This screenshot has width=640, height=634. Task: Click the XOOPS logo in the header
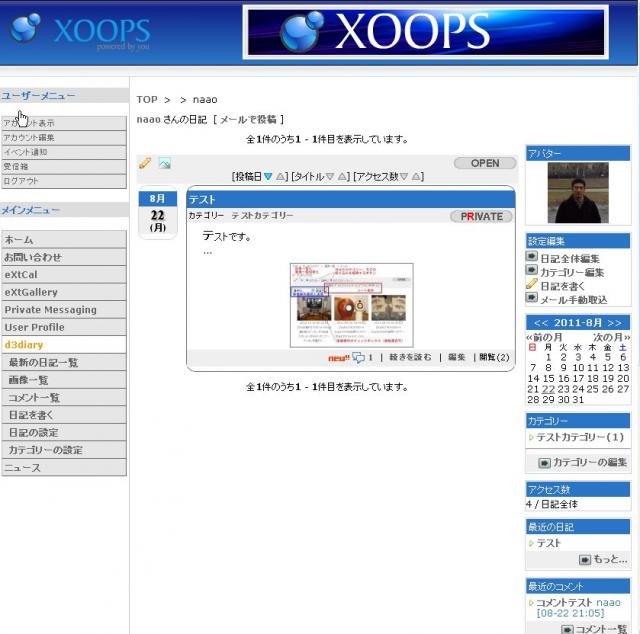[80, 29]
